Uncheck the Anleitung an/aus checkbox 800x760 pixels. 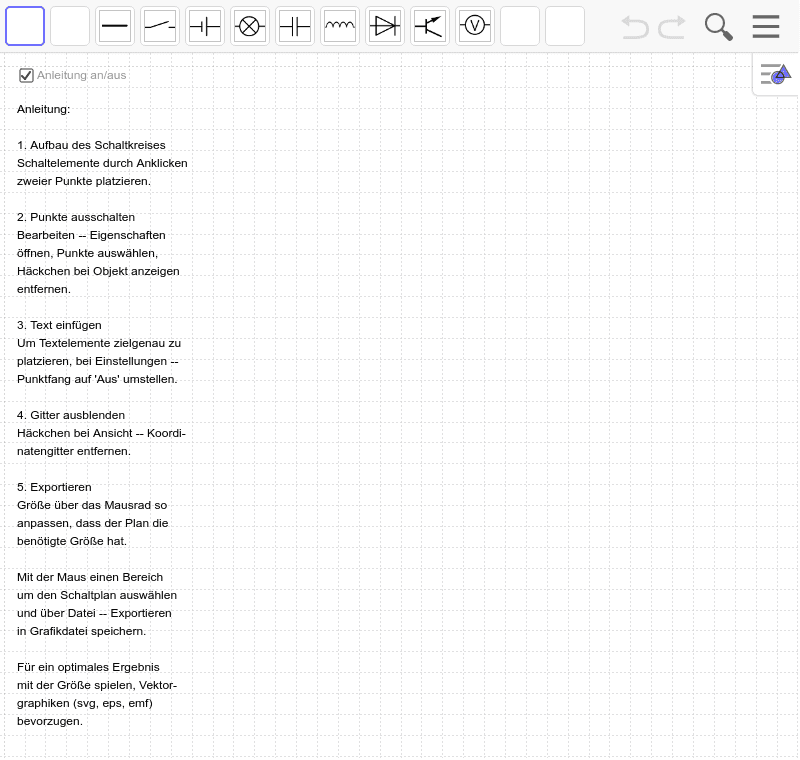pos(26,75)
